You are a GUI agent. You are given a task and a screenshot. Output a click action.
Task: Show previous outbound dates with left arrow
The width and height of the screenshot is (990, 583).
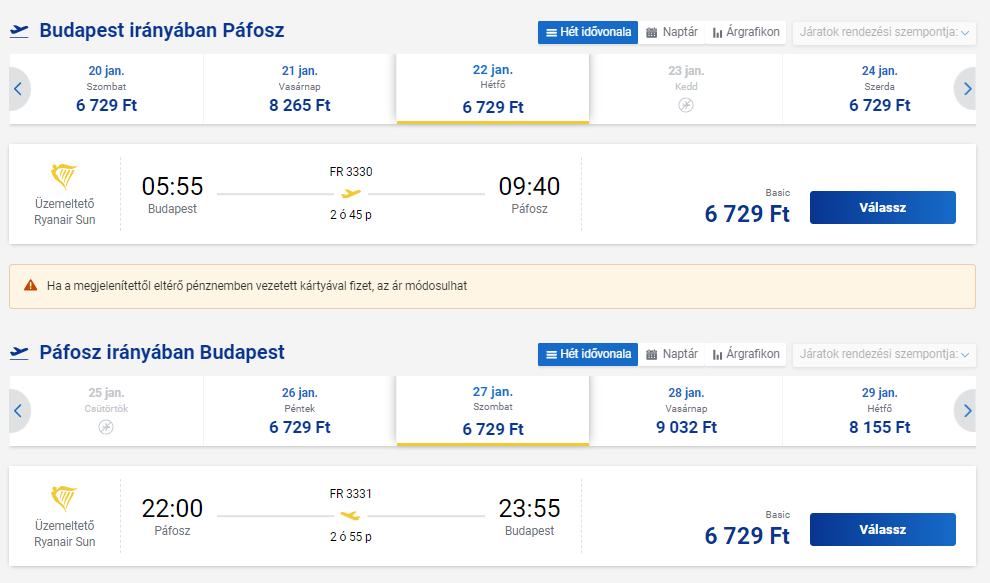click(x=18, y=89)
